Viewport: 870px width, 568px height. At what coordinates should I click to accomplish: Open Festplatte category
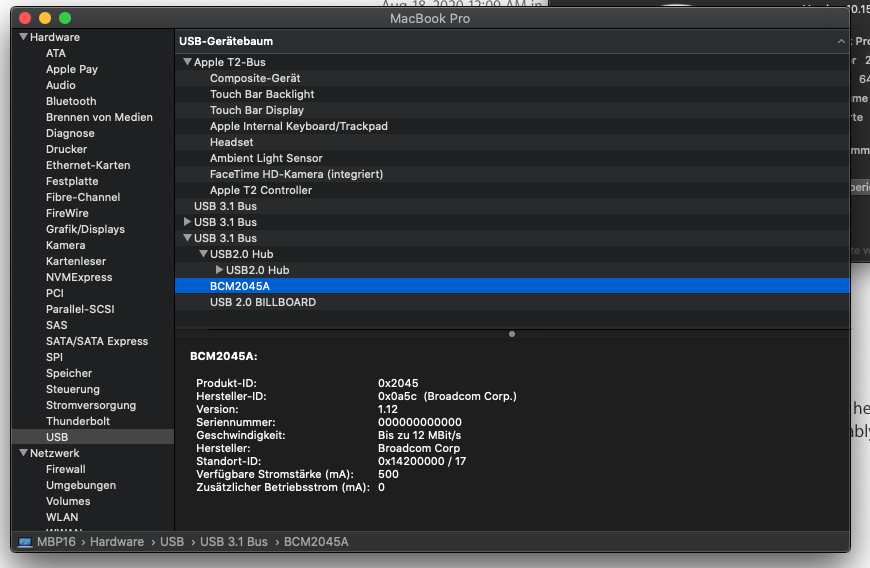pos(72,181)
